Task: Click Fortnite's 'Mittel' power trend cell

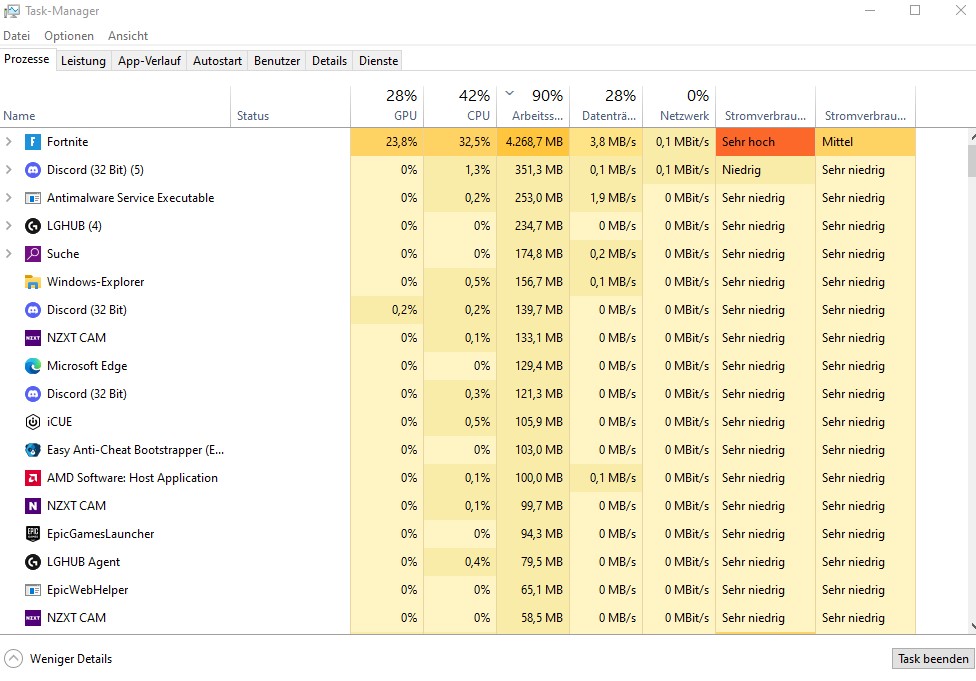Action: [x=865, y=142]
